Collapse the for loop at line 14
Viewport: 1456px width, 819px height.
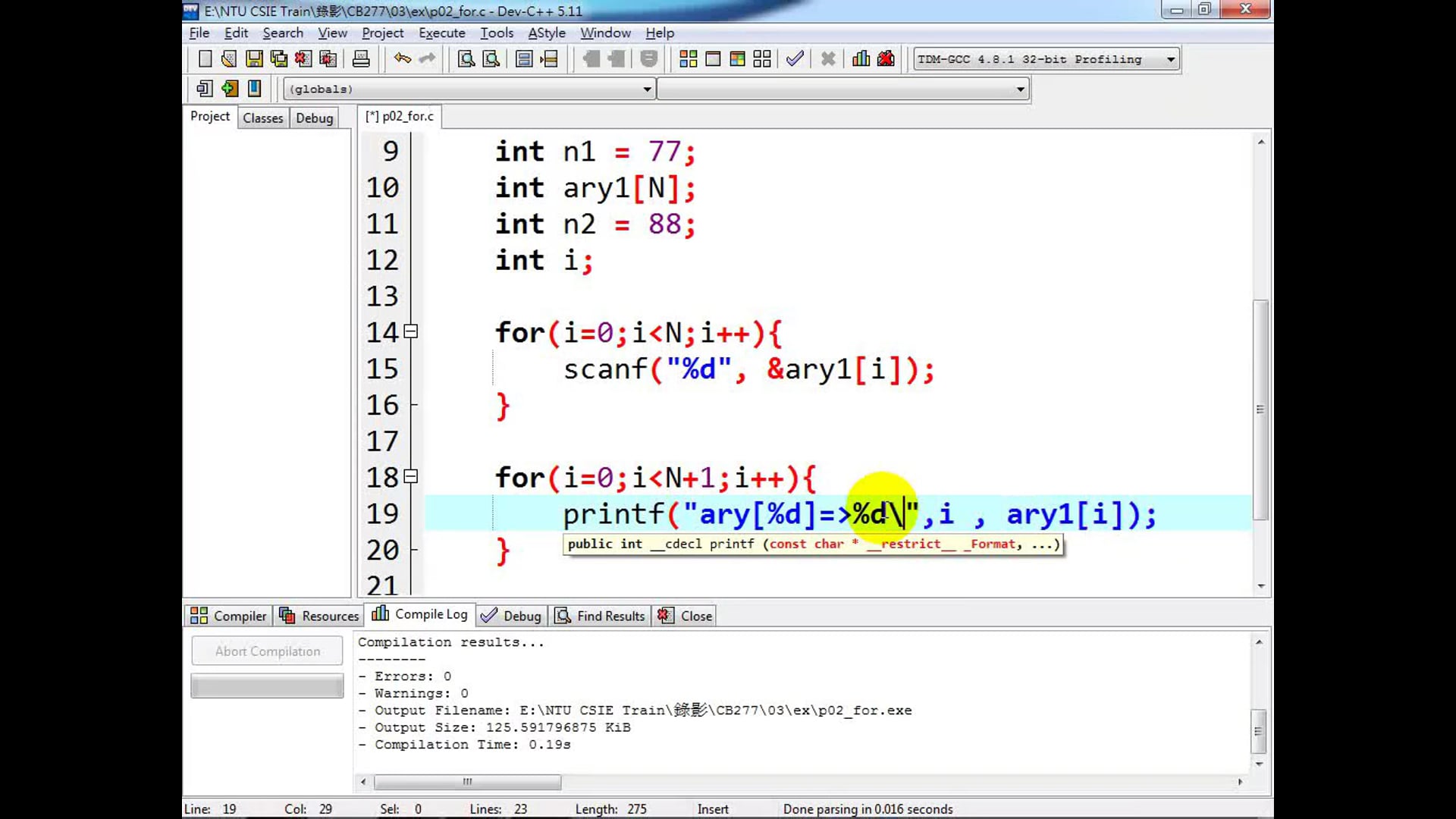click(411, 331)
